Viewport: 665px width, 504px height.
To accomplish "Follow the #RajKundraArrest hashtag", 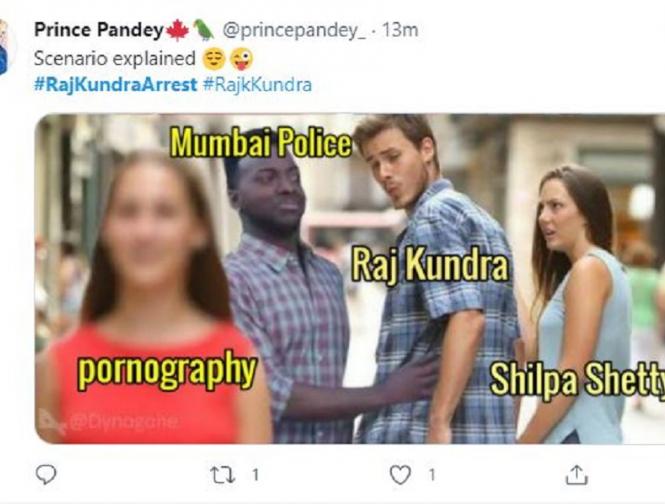I will pos(115,84).
